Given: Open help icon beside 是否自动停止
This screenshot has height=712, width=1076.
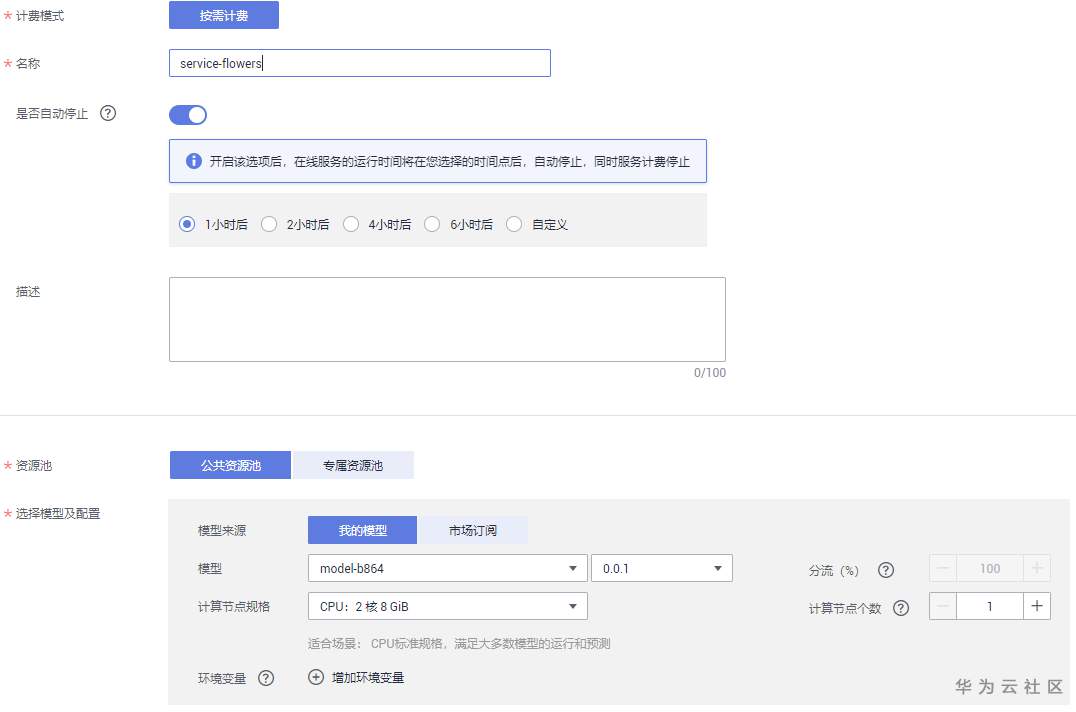Looking at the screenshot, I should click(108, 113).
